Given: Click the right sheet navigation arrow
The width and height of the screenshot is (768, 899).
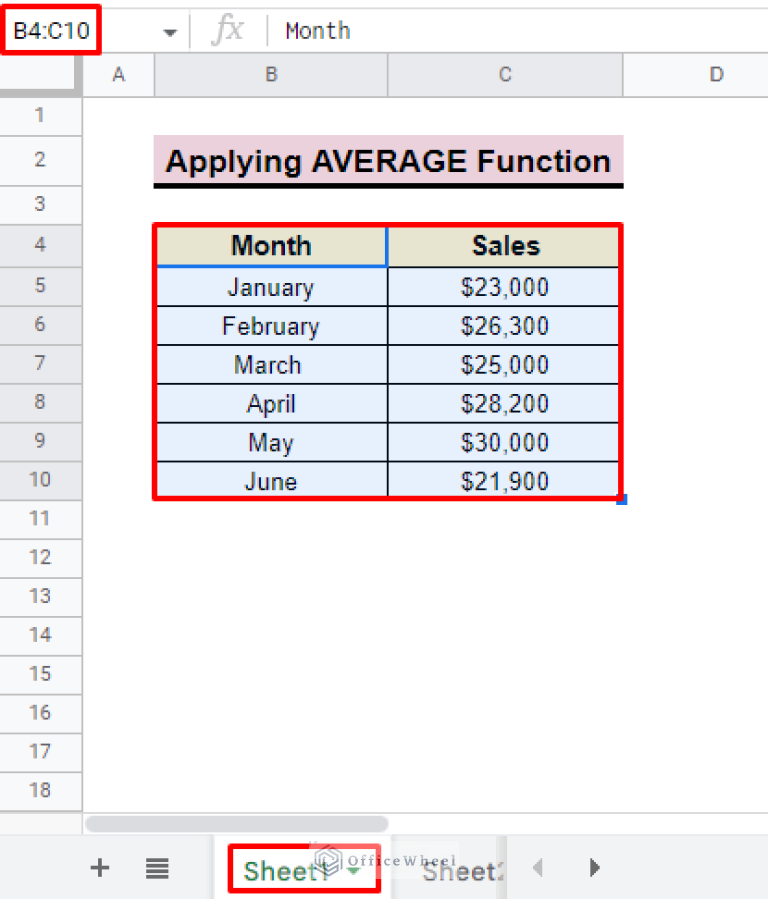Looking at the screenshot, I should [x=594, y=868].
